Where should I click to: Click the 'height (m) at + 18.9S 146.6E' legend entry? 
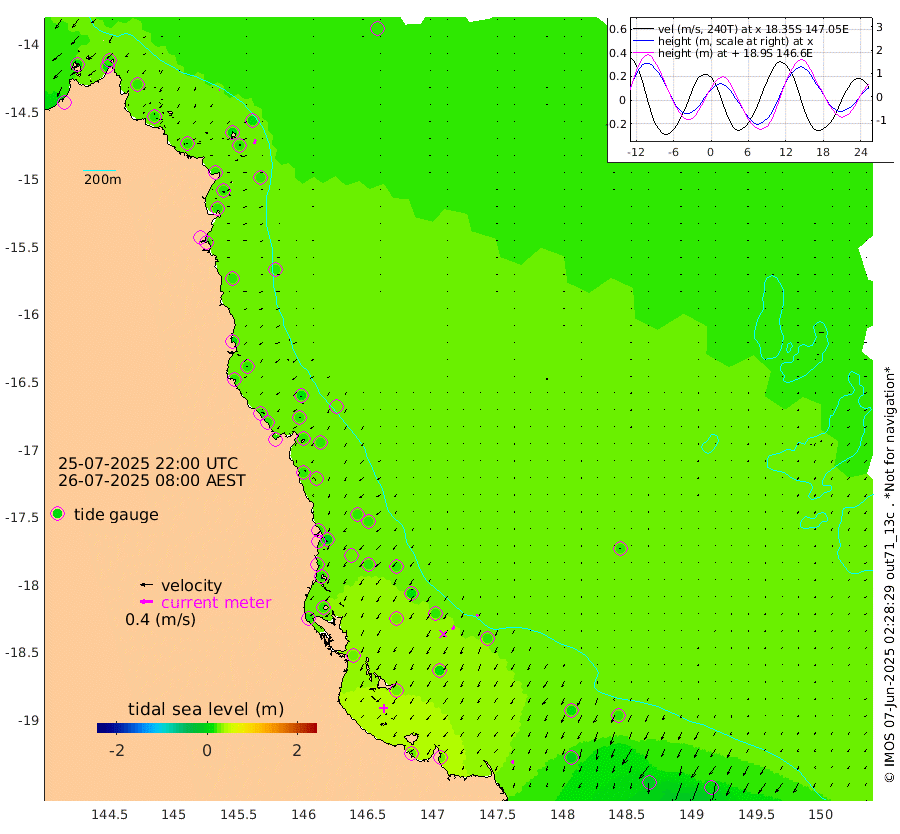click(735, 53)
